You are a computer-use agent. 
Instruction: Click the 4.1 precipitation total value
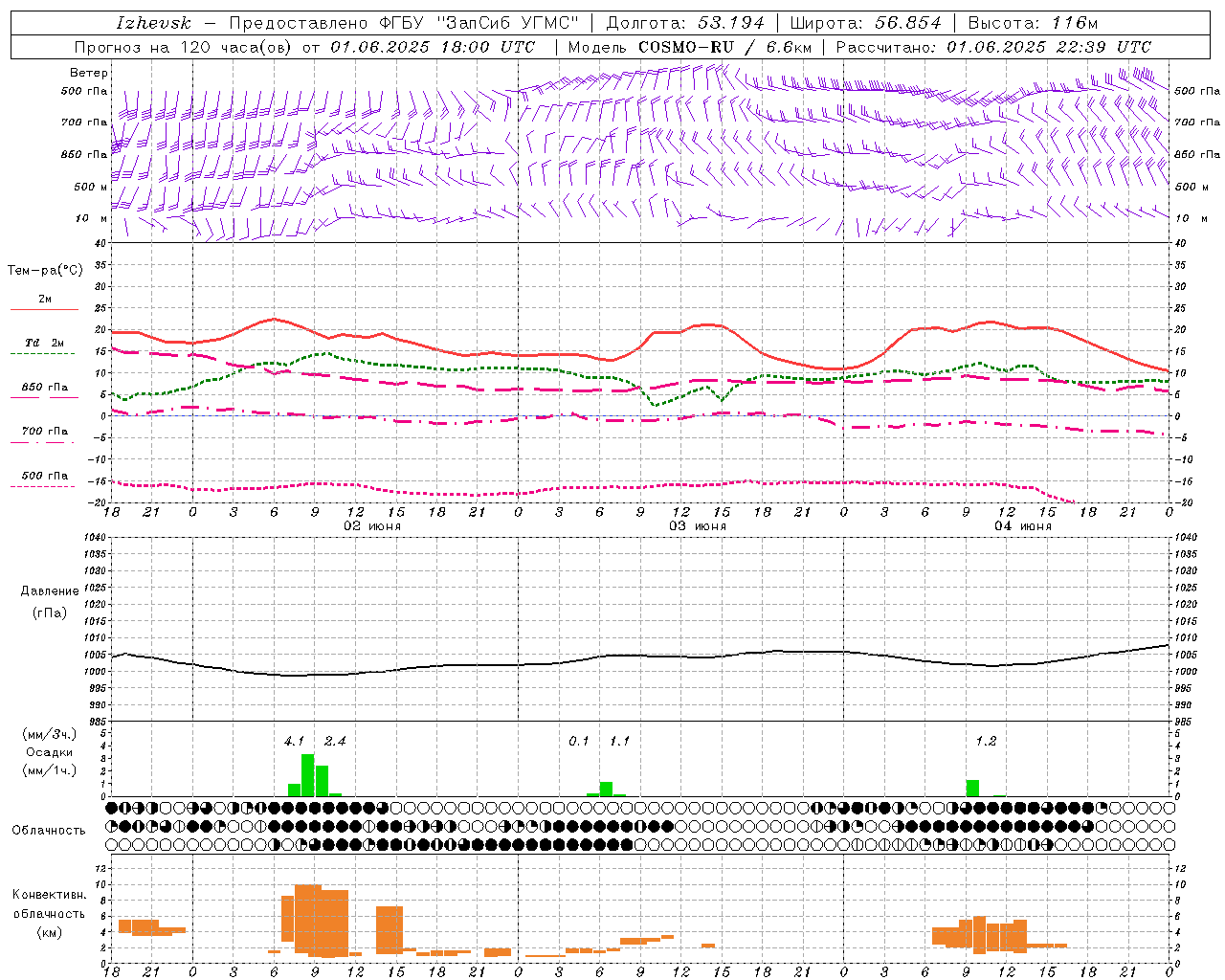pyautogui.click(x=294, y=741)
